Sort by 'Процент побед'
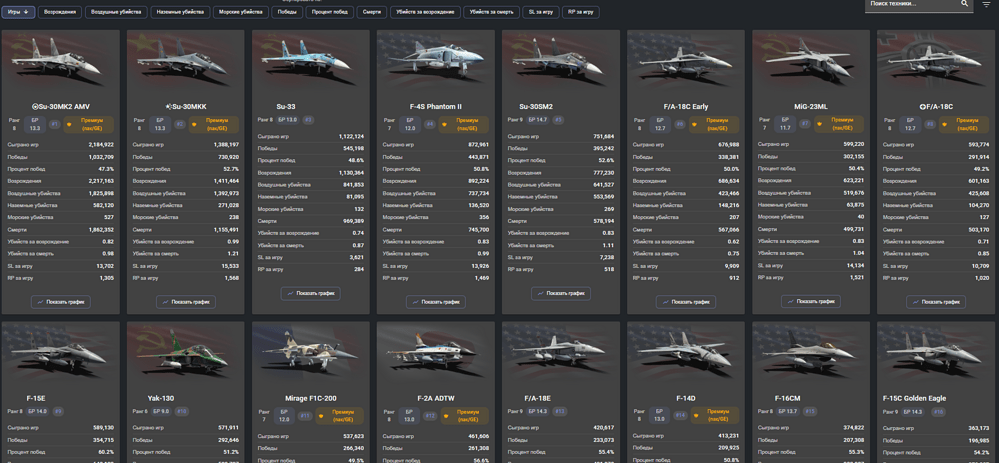999x463 pixels. (329, 12)
